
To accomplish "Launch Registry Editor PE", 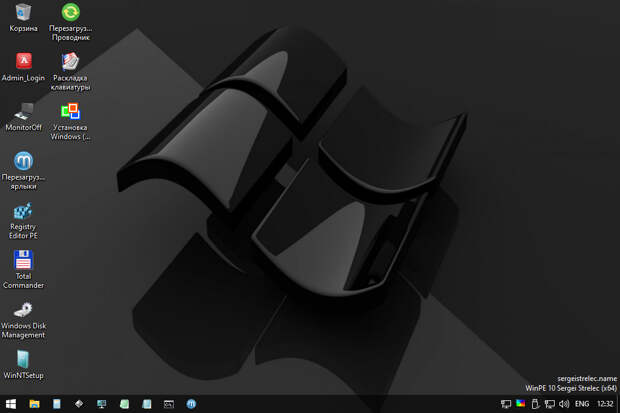I will coord(23,211).
